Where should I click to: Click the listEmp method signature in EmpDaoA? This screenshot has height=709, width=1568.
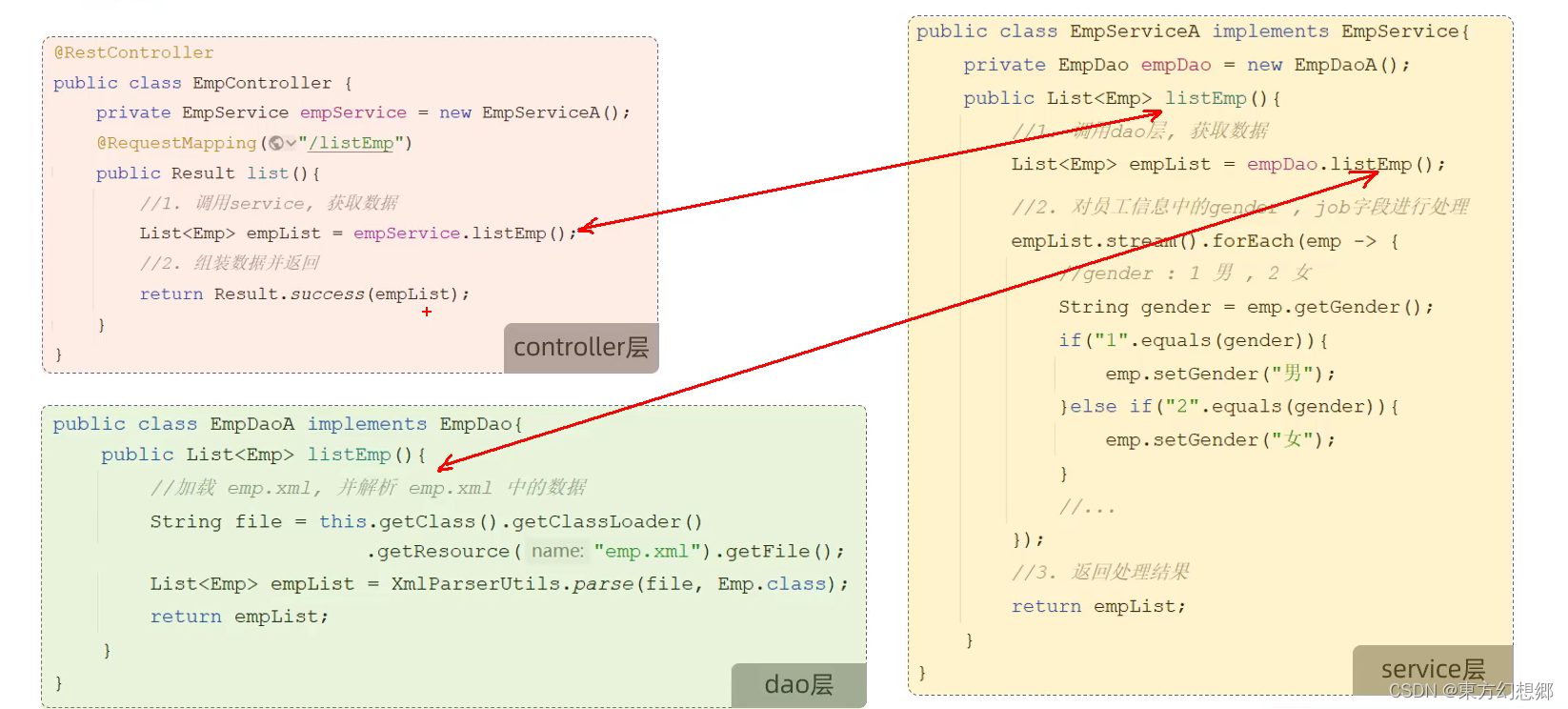coord(263,455)
